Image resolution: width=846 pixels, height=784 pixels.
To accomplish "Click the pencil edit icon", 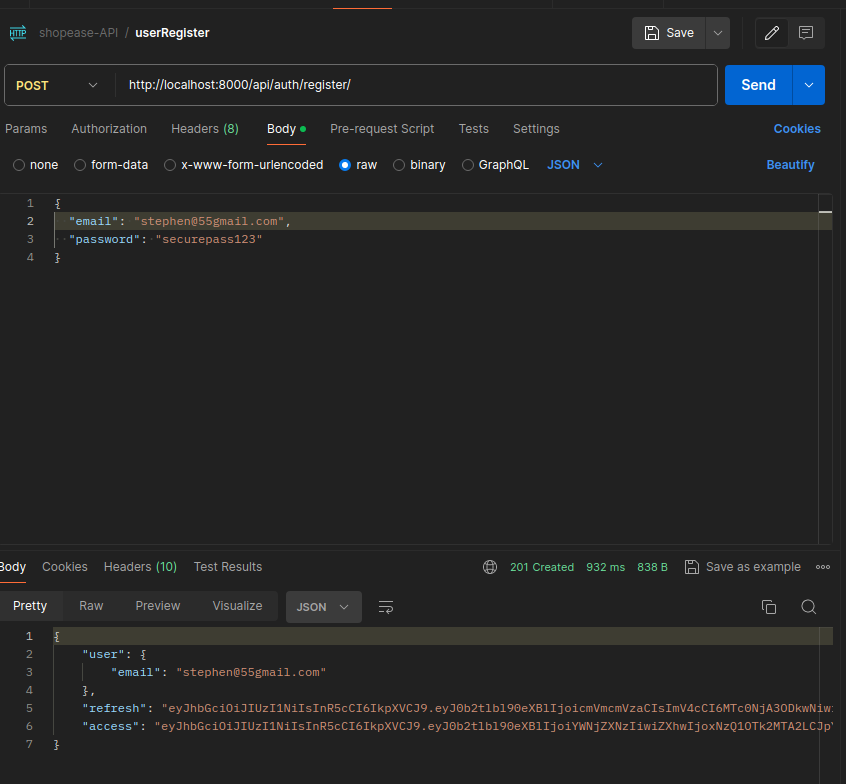I will tap(772, 33).
